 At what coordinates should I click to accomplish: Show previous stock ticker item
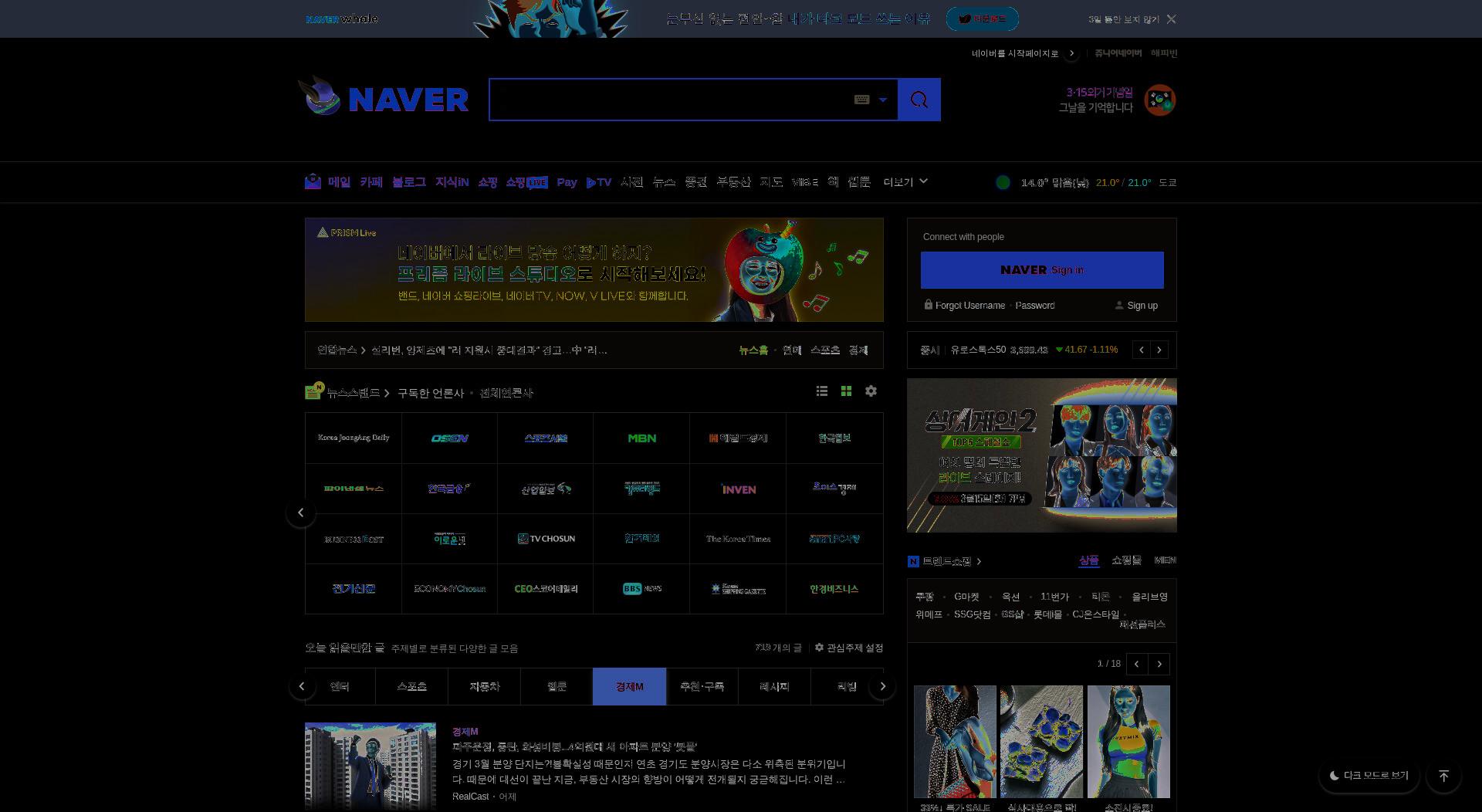click(x=1142, y=350)
